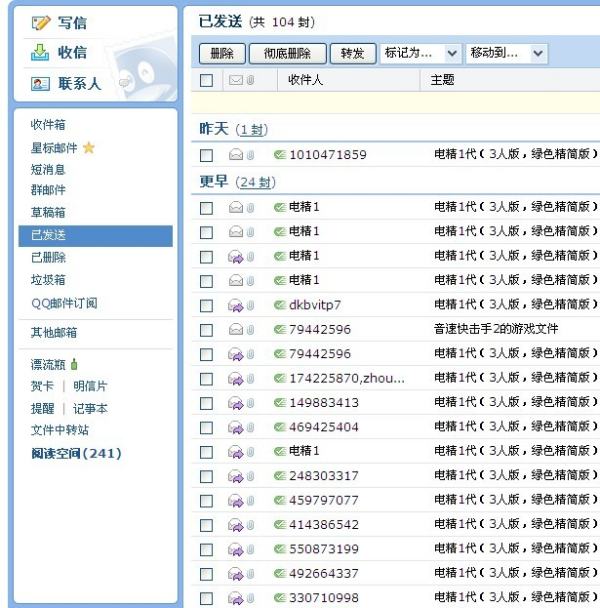Click envelope icon in list header
The width and height of the screenshot is (600, 608).
tap(235, 80)
